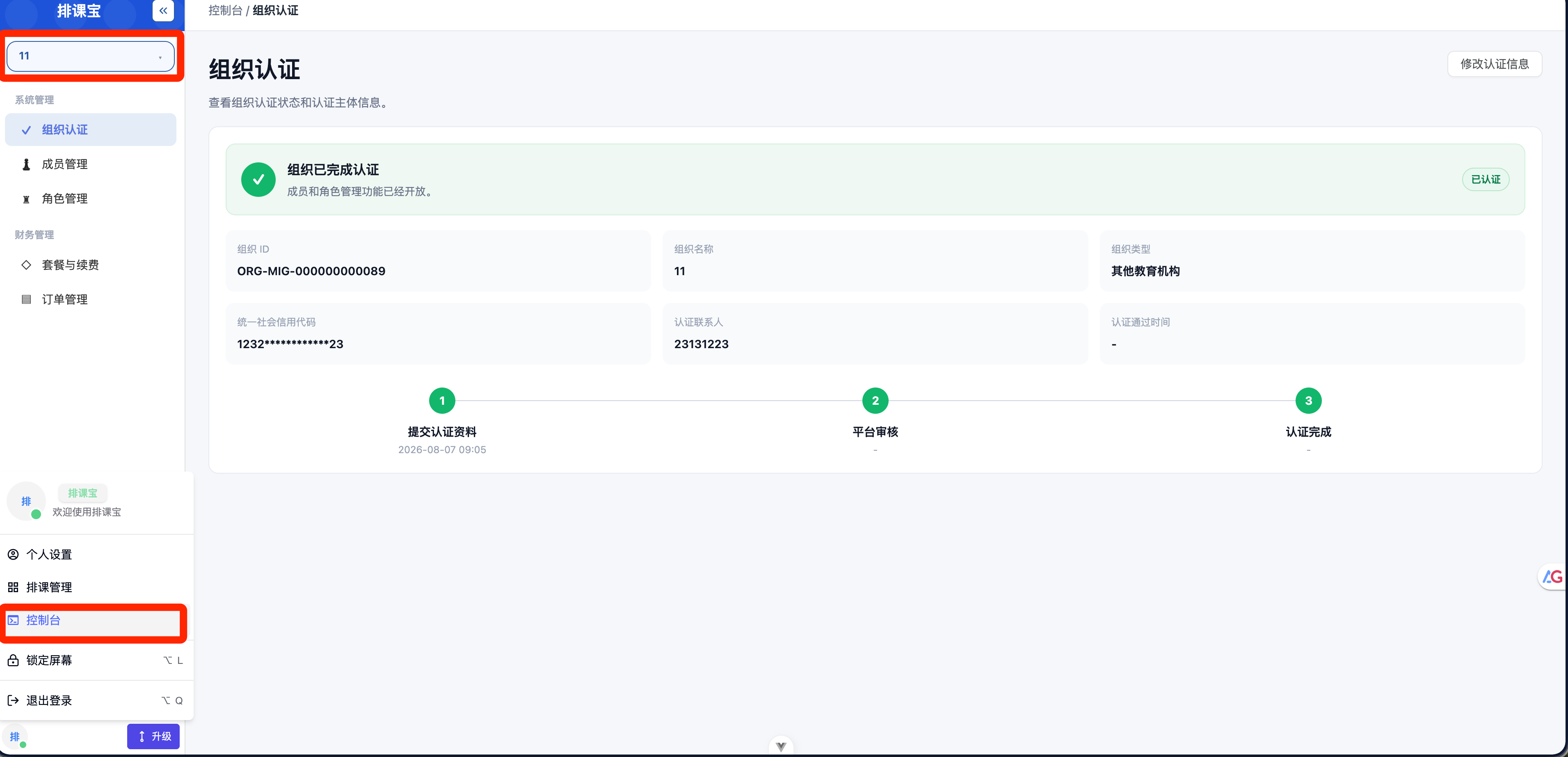Open 订单管理 in sidebar

tap(91, 299)
